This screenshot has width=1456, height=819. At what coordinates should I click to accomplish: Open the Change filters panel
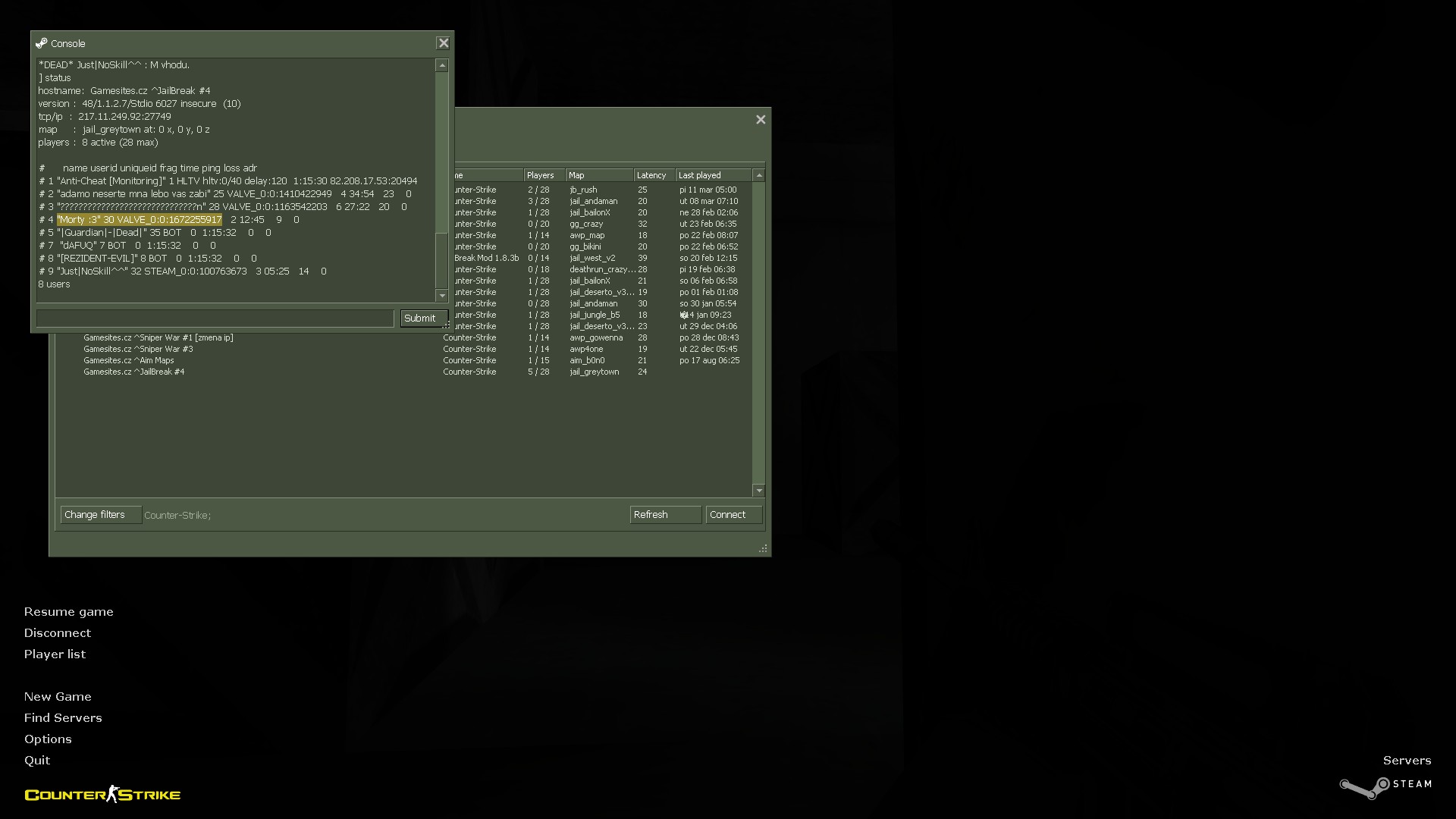click(101, 515)
